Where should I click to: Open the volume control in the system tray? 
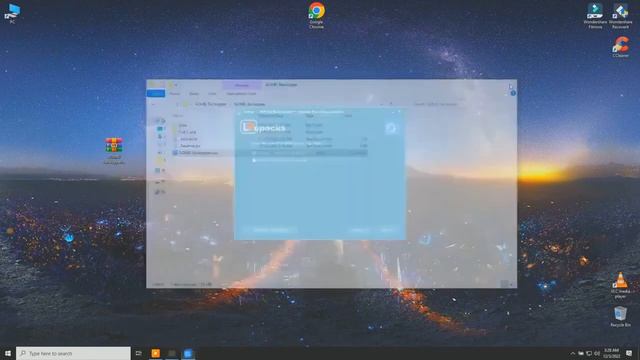click(x=597, y=353)
